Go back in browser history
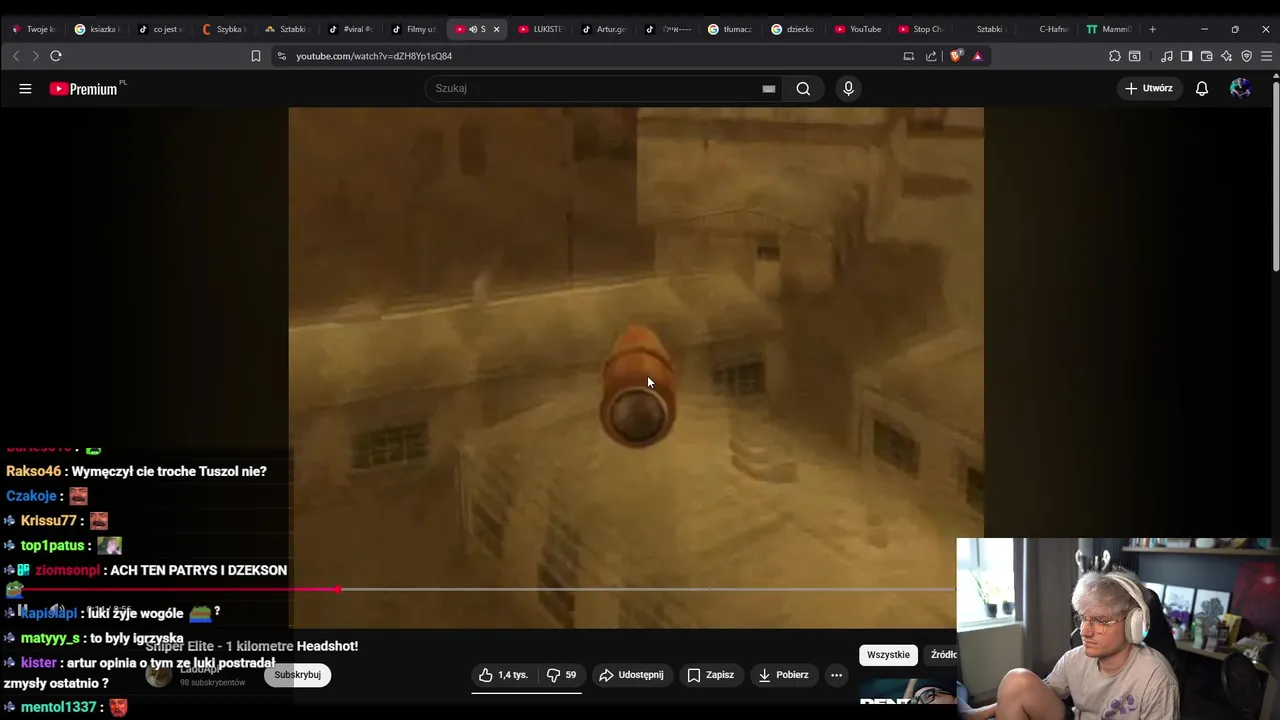The height and width of the screenshot is (720, 1280). coord(16,56)
